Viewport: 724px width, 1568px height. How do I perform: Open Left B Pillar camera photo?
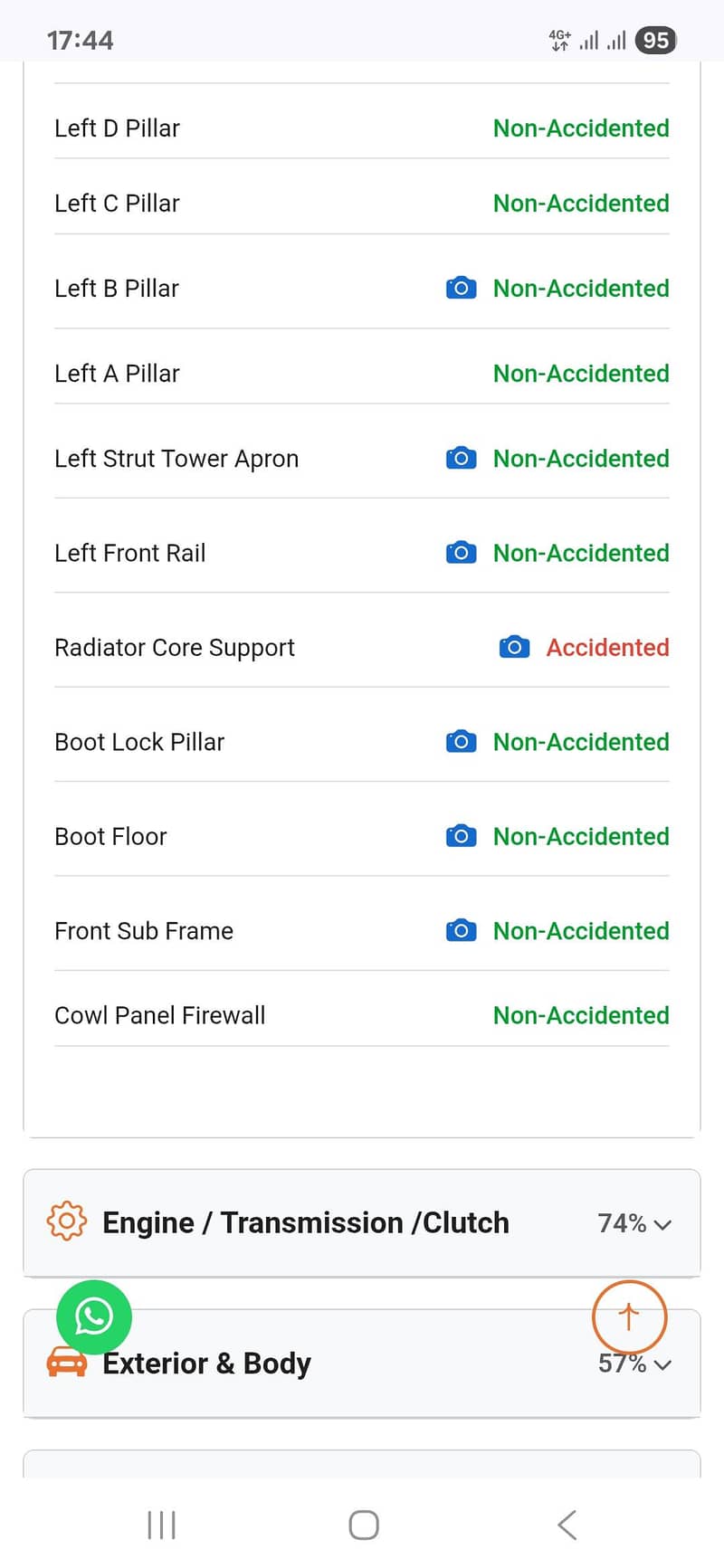[461, 289]
